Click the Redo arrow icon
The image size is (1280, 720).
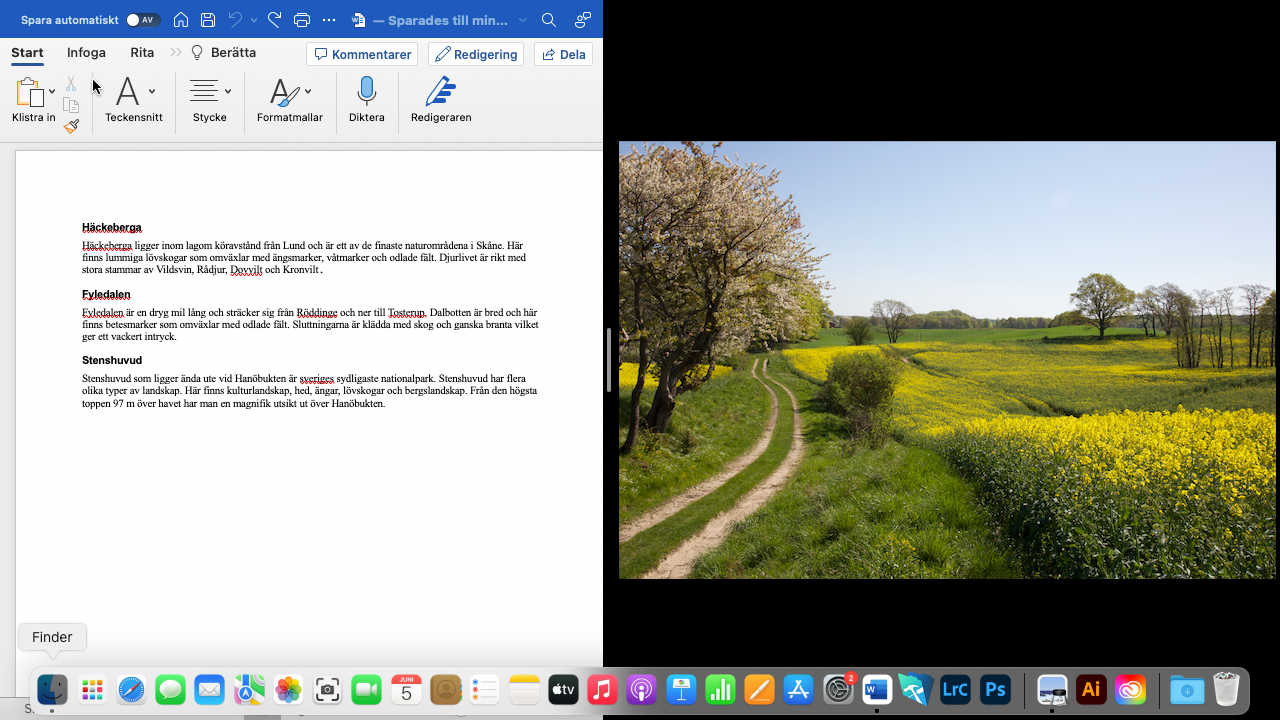pos(274,20)
